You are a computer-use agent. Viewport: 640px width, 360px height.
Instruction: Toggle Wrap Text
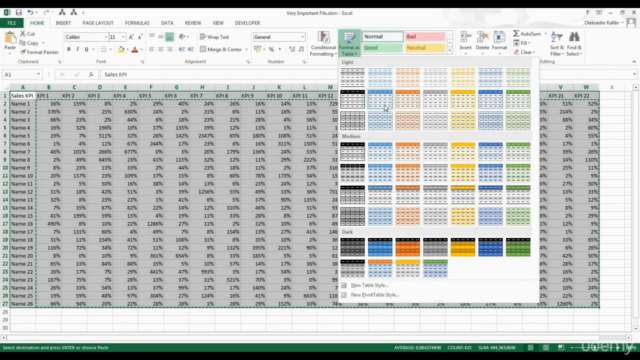coord(214,37)
